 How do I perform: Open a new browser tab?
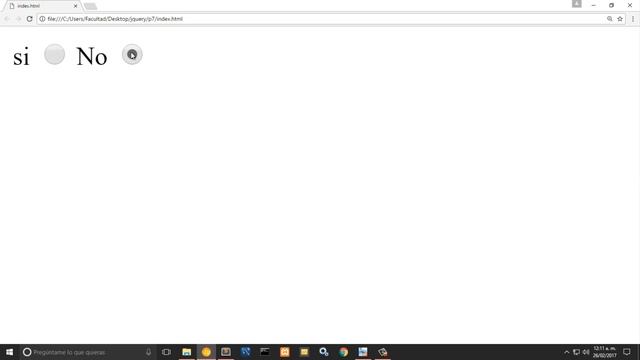pyautogui.click(x=90, y=6)
